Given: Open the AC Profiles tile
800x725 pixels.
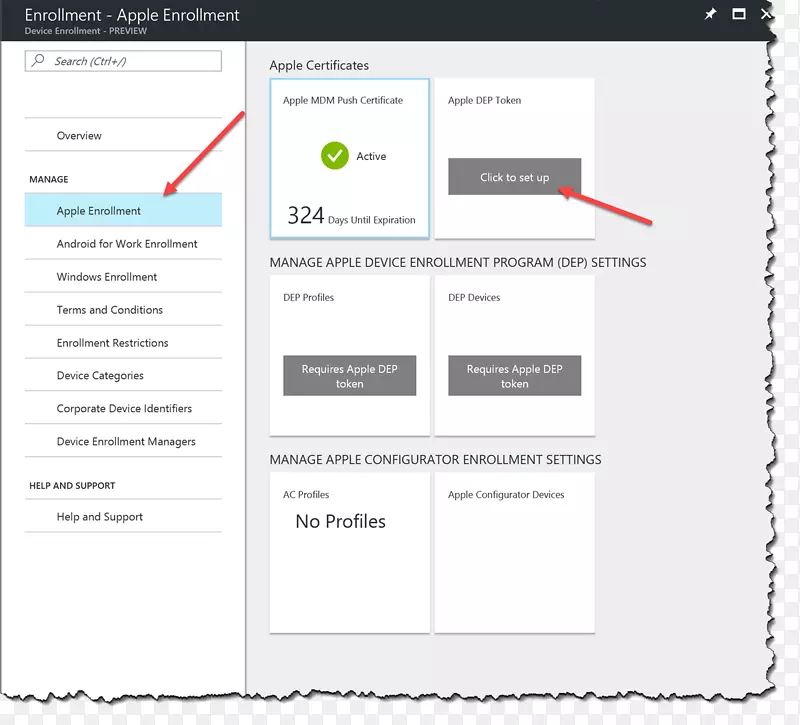Looking at the screenshot, I should tap(349, 553).
